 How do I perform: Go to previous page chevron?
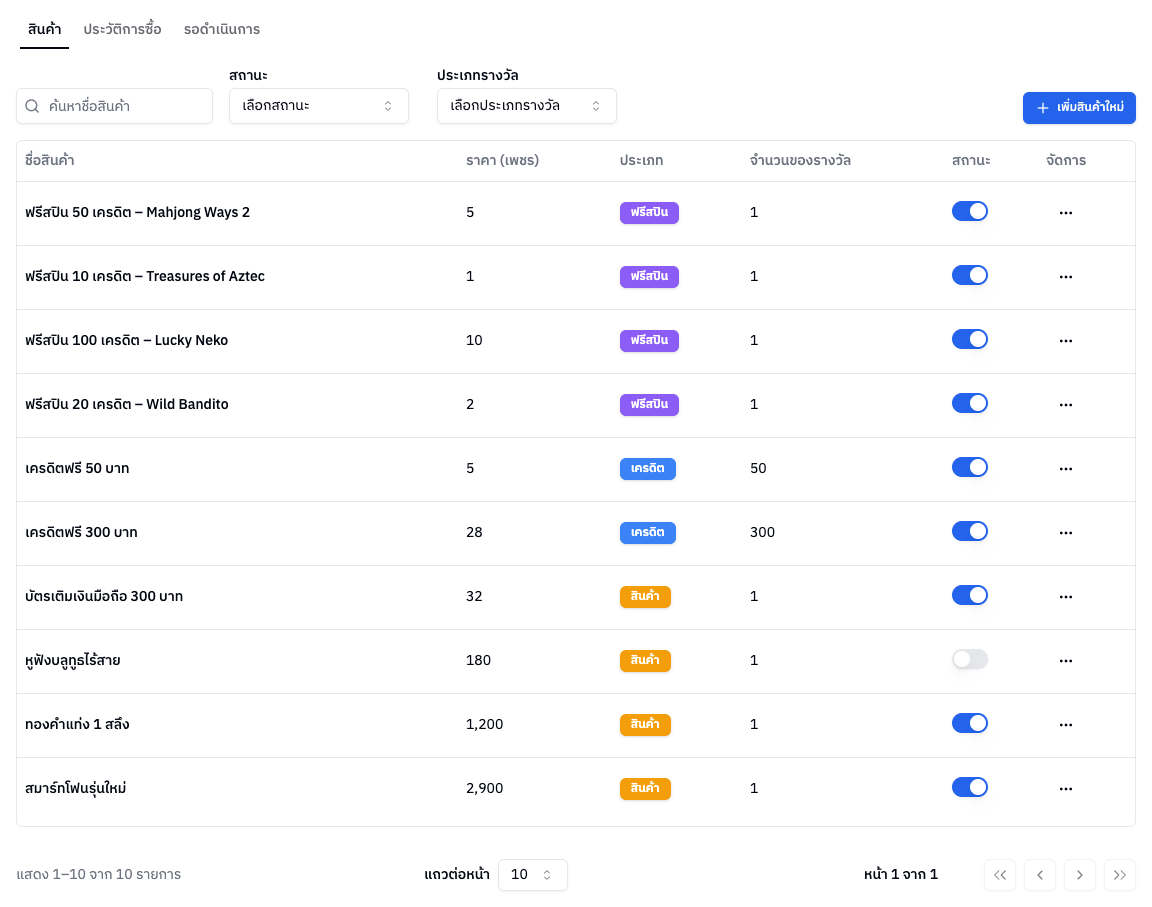tap(1040, 875)
